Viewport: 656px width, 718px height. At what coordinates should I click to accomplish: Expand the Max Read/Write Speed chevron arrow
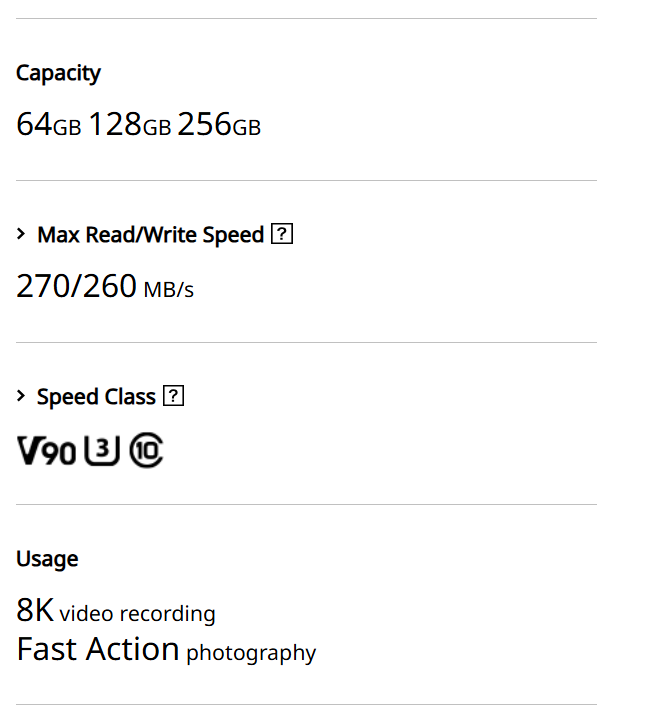point(21,235)
